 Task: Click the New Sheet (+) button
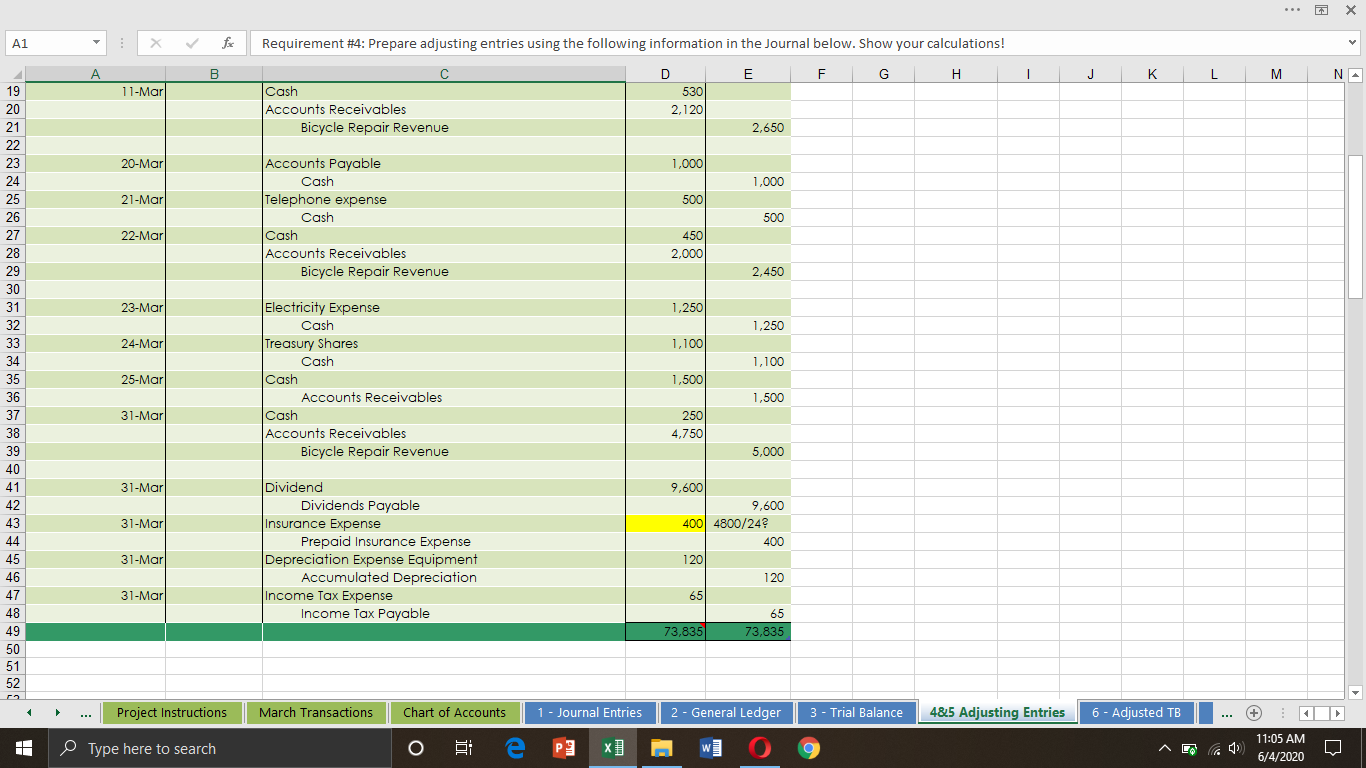[x=1253, y=712]
